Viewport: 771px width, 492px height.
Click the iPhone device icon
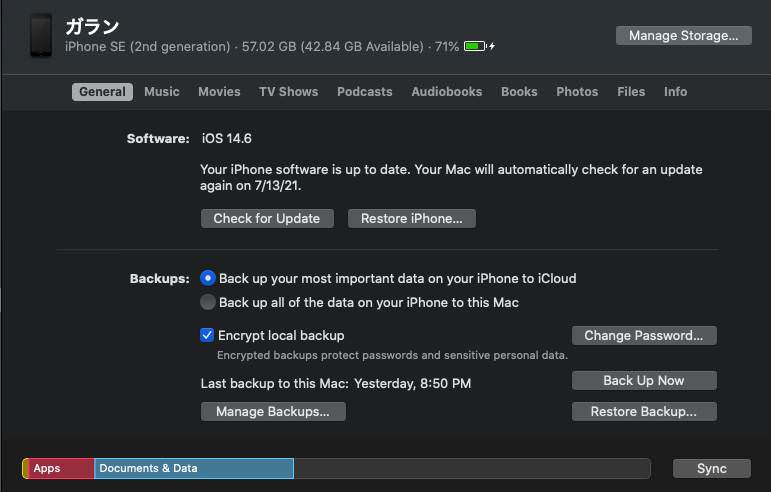coord(41,35)
